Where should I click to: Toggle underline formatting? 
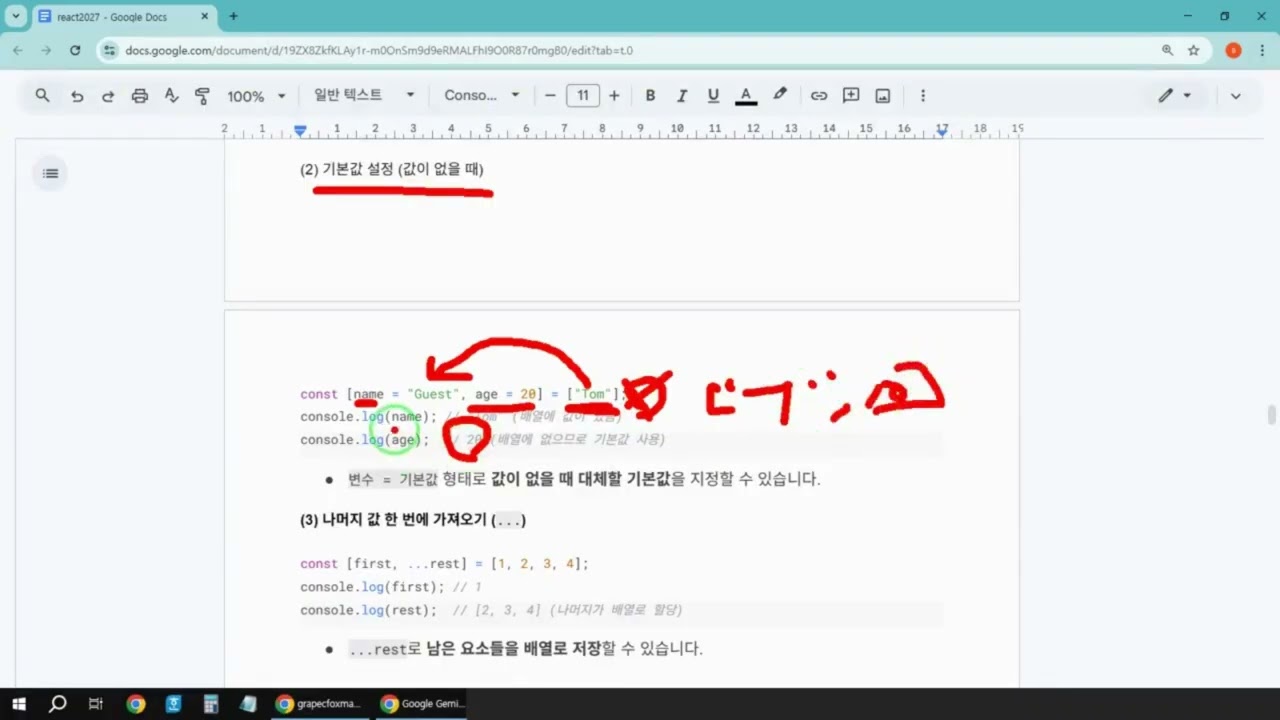pos(713,96)
